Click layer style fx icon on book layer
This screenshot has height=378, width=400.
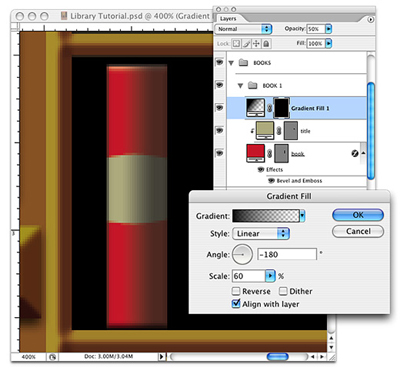[355, 153]
